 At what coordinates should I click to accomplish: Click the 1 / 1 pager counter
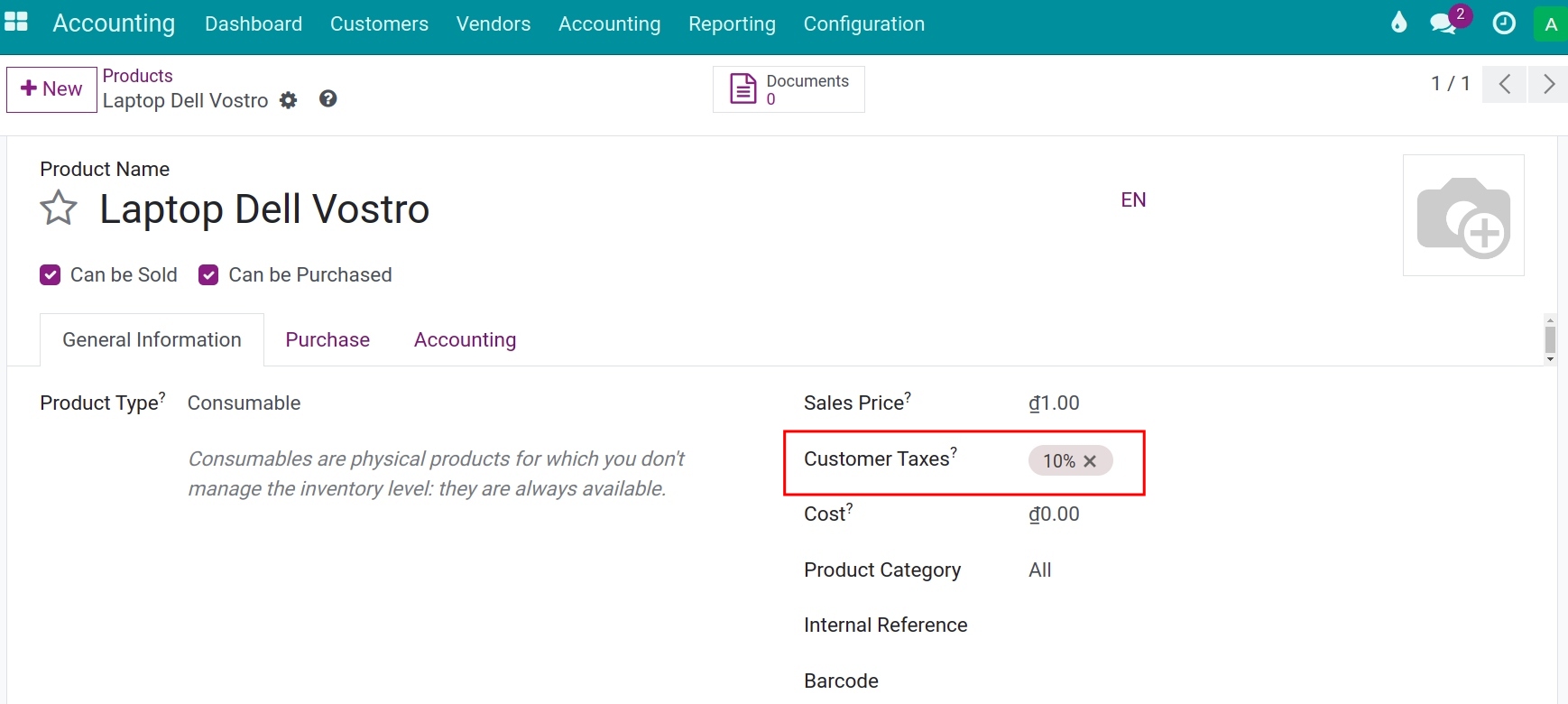(x=1451, y=84)
